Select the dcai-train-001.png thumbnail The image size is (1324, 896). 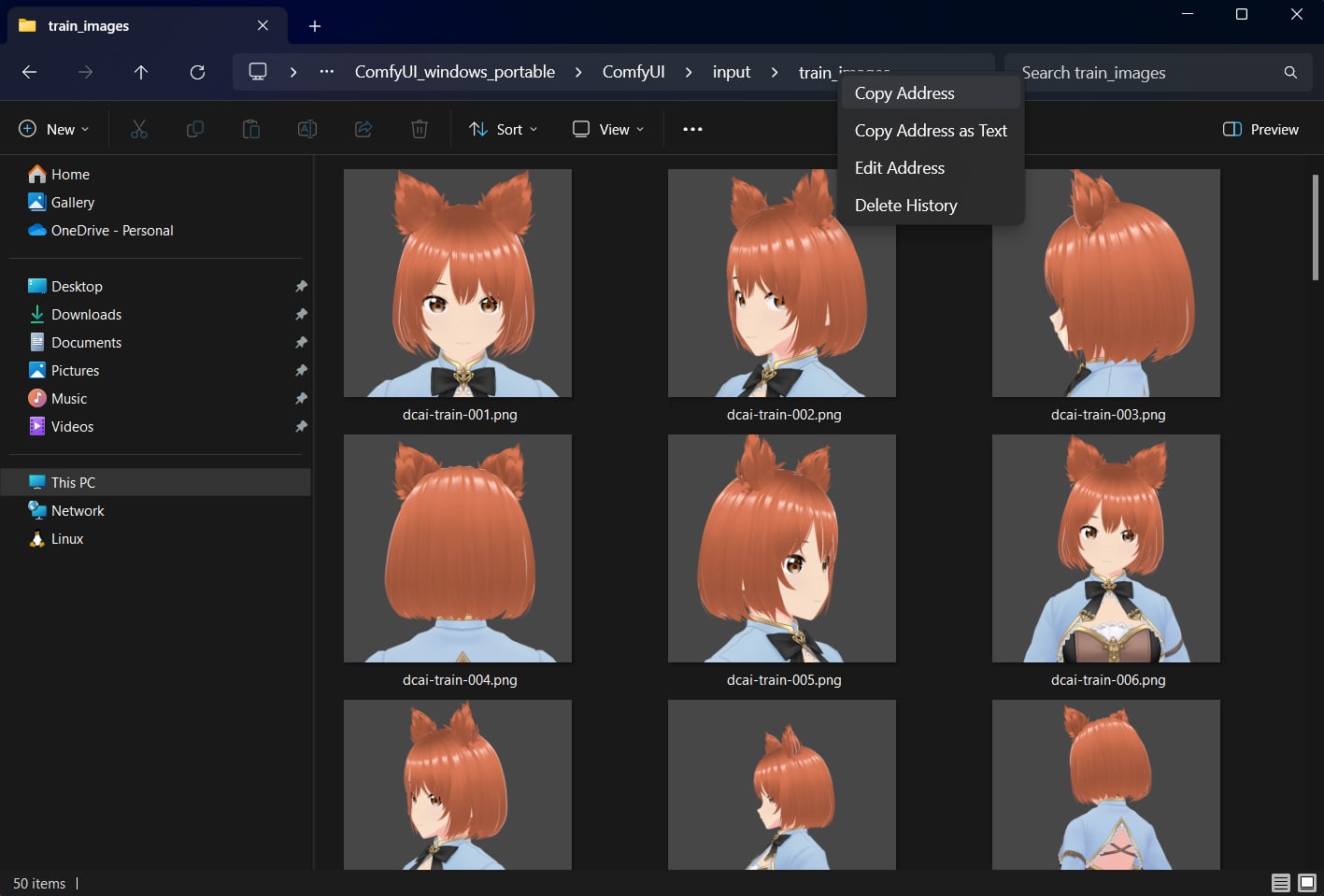[458, 283]
